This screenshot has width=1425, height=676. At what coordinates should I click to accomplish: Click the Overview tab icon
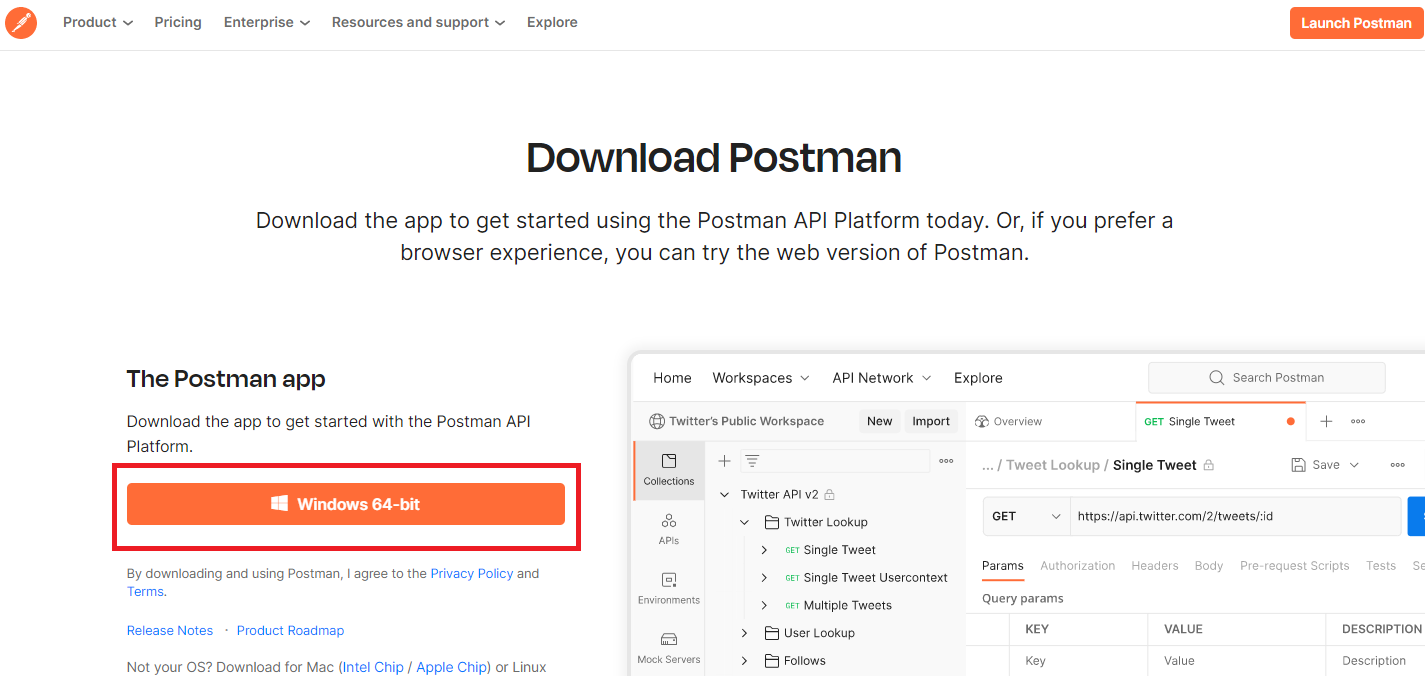click(982, 422)
